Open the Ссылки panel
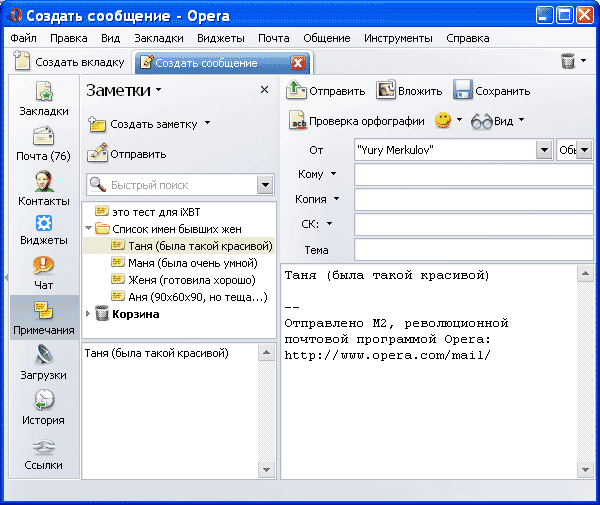The width and height of the screenshot is (600, 505). coord(43,454)
